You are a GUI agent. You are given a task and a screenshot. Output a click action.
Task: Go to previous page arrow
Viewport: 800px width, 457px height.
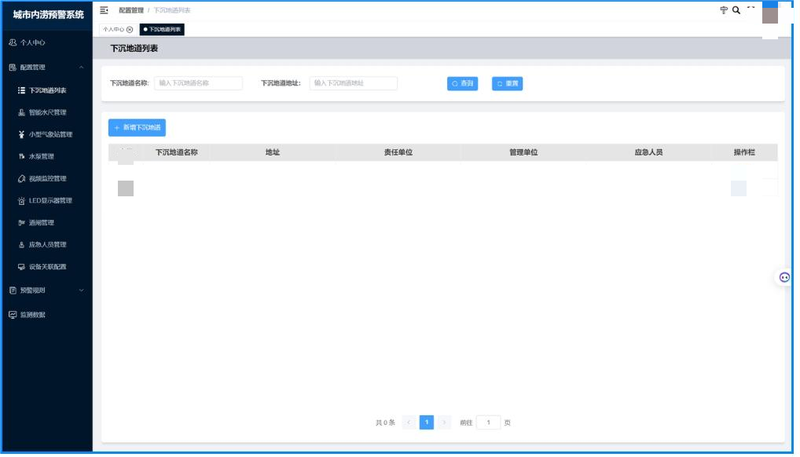click(409, 422)
